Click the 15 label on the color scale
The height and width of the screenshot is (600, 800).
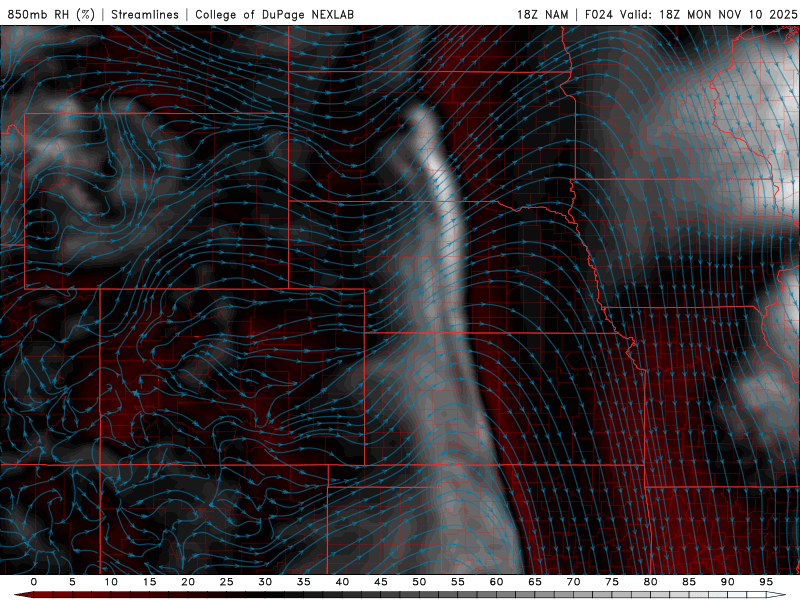click(x=149, y=582)
